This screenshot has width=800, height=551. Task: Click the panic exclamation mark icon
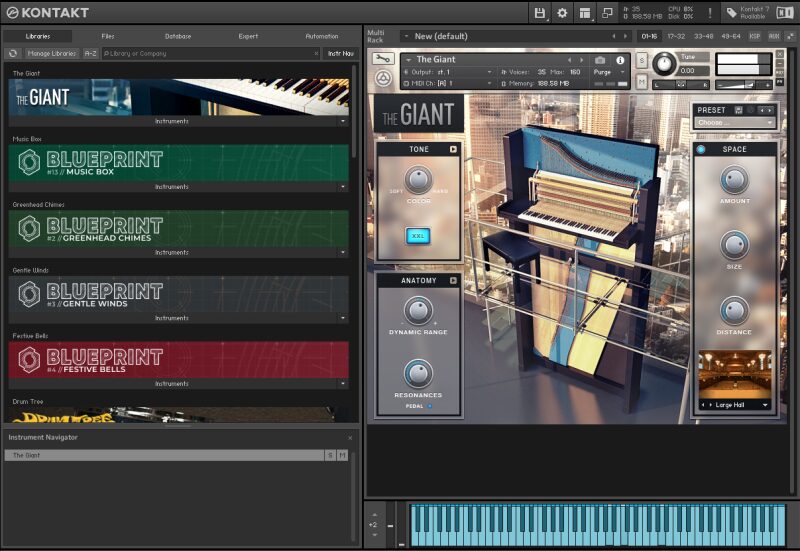[x=710, y=13]
